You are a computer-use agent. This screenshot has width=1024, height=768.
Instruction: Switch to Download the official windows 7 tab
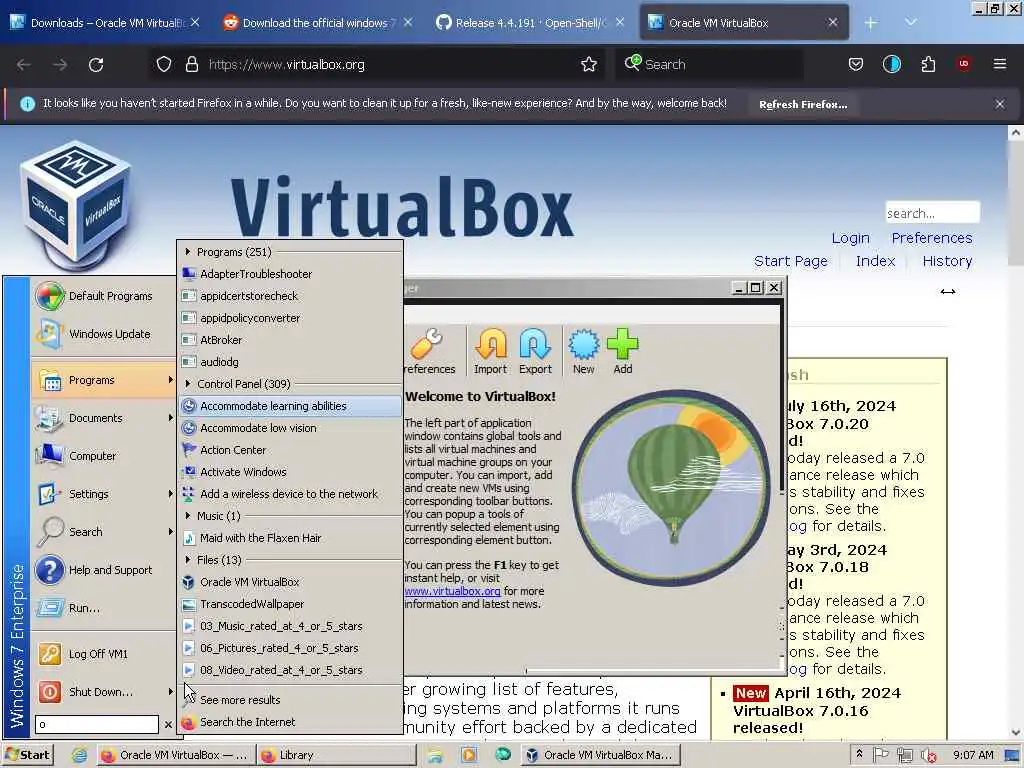(x=317, y=23)
